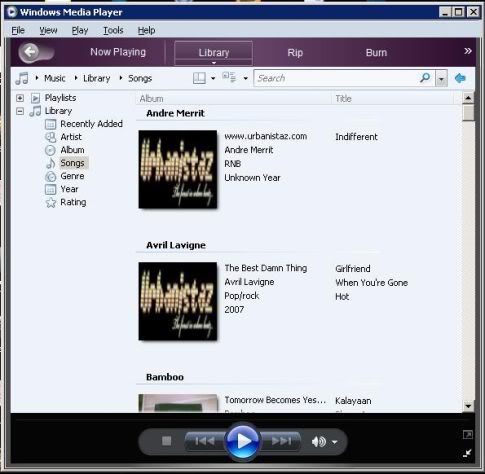Click the Year calendar icon in sidebar
The image size is (485, 474).
(50, 189)
